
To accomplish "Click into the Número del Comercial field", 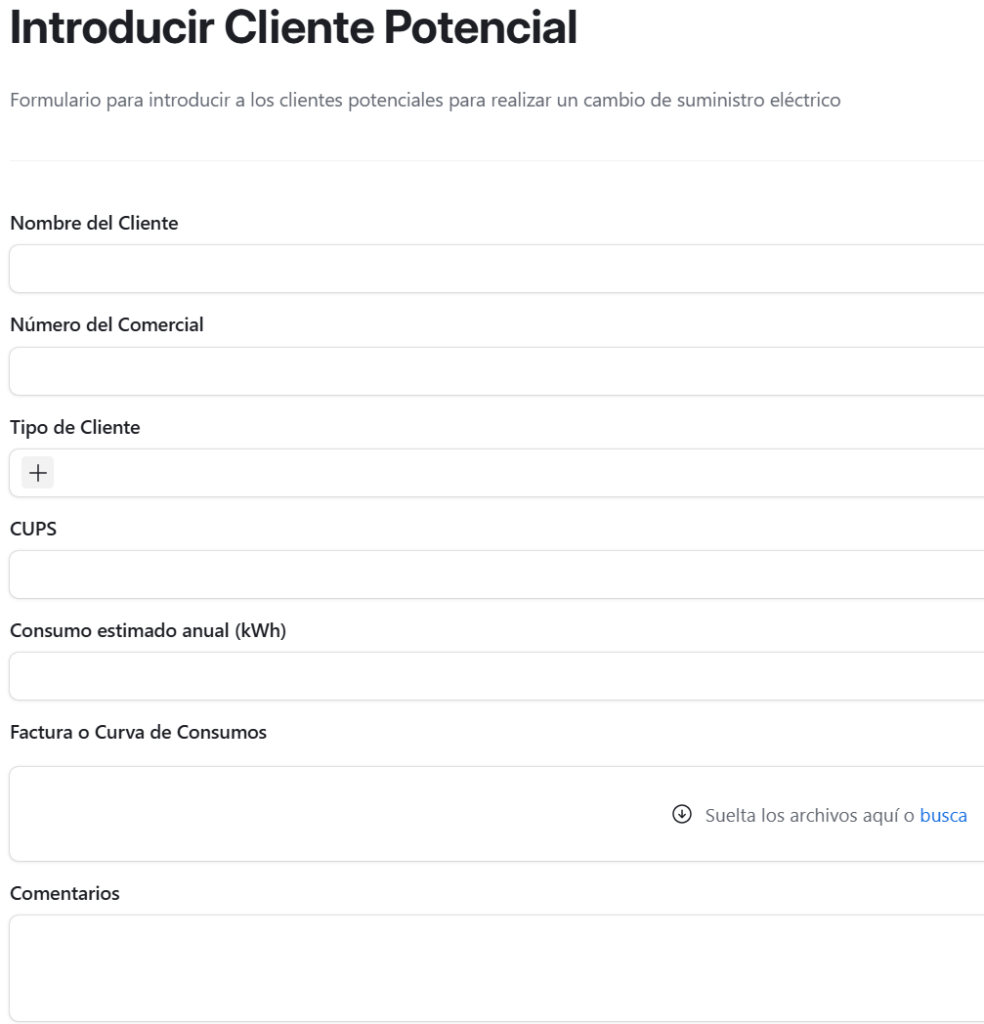I will (x=495, y=371).
